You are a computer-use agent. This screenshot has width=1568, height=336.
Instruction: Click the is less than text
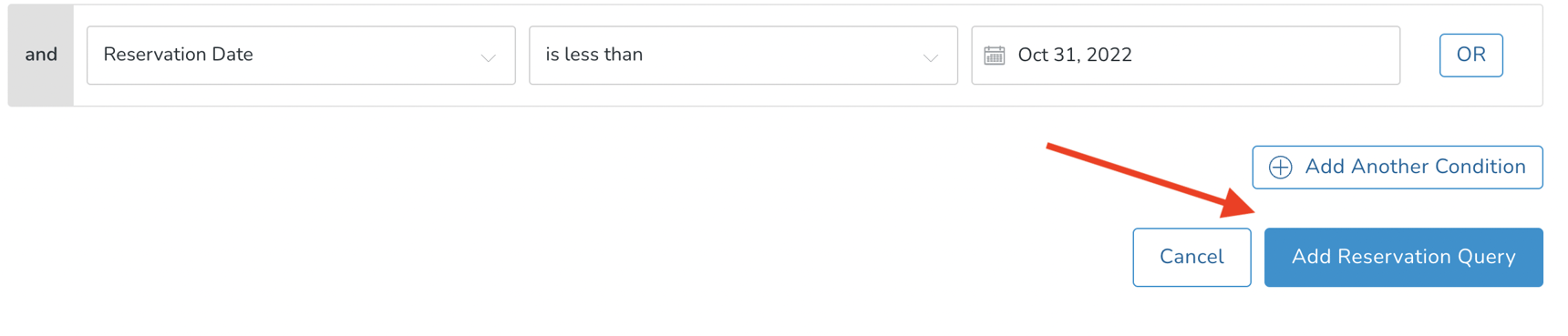[x=593, y=55]
